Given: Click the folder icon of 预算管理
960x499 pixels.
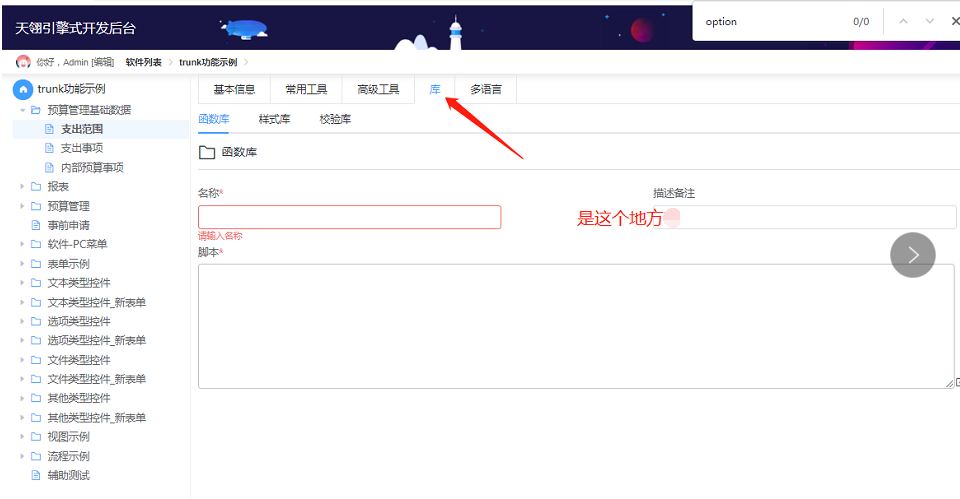Looking at the screenshot, I should [x=36, y=206].
